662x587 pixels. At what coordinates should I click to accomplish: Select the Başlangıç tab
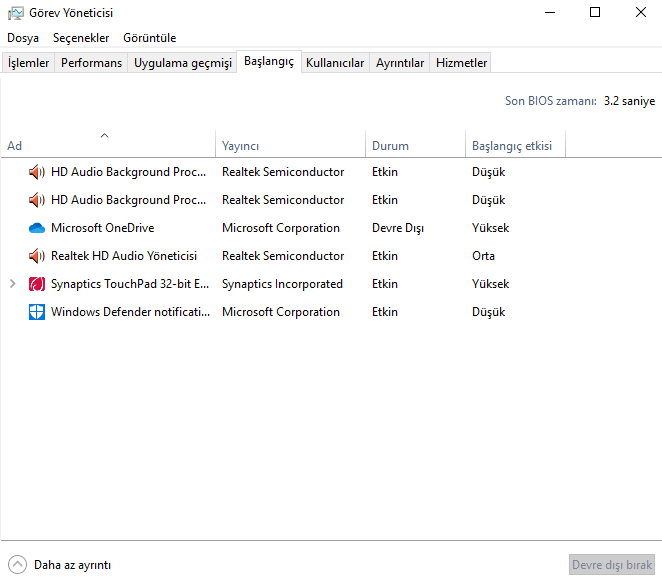click(x=269, y=62)
